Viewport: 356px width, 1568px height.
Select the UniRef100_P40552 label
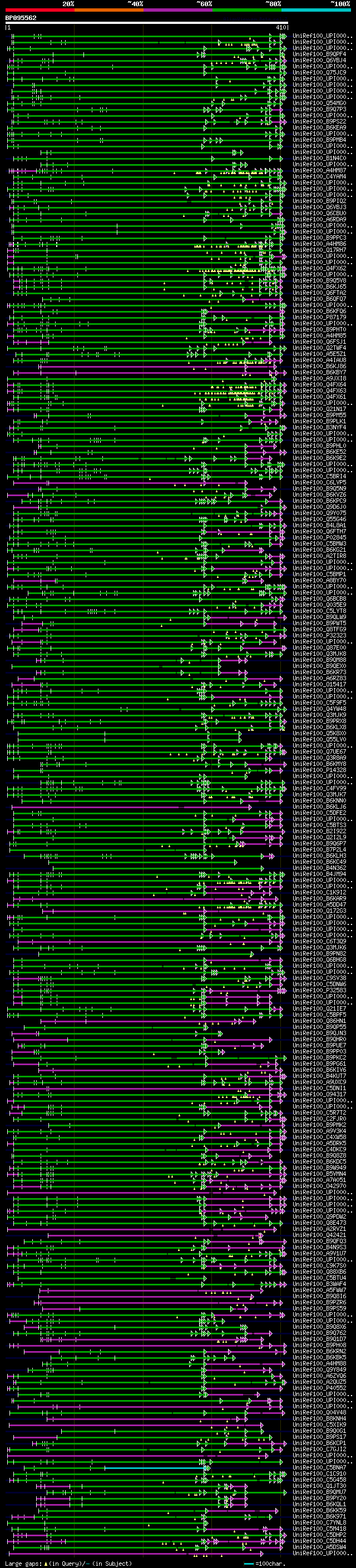[319, 1388]
